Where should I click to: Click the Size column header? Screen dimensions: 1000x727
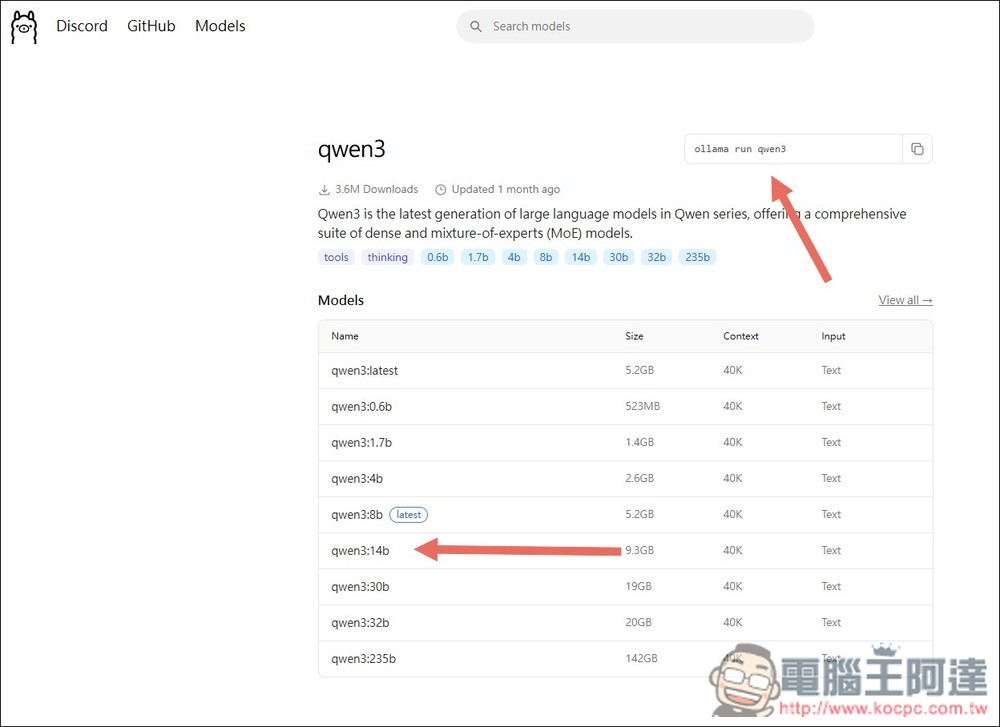coord(634,336)
